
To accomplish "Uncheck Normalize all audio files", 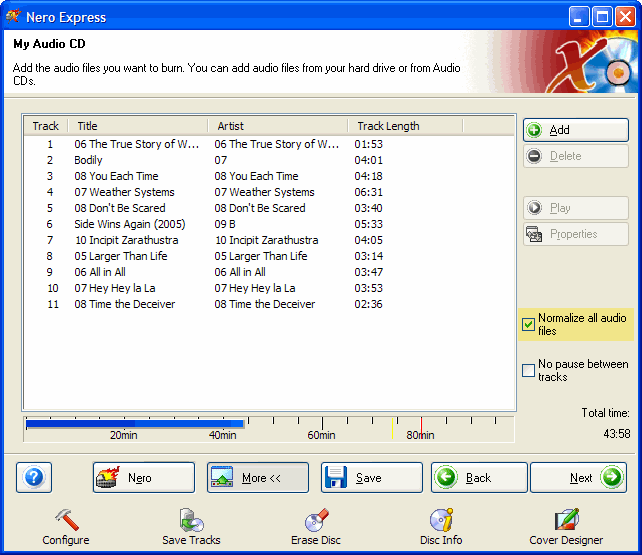I will (x=528, y=325).
